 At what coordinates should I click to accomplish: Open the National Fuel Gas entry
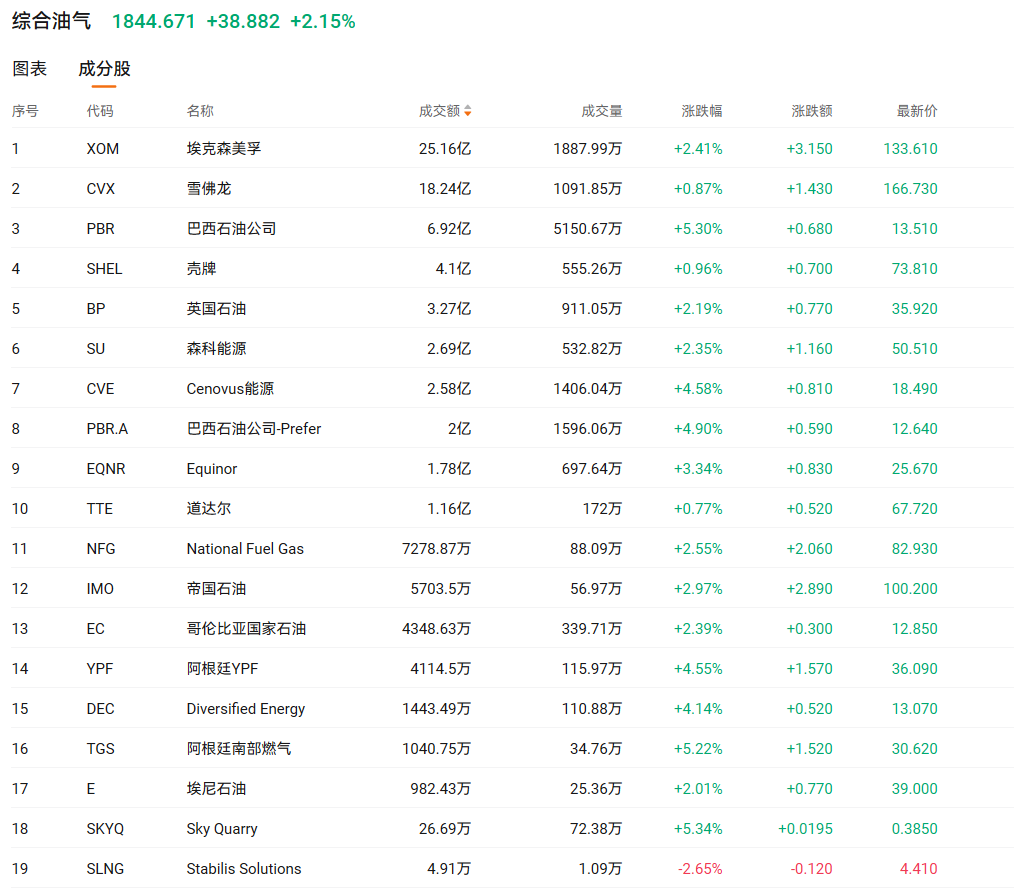click(x=245, y=549)
